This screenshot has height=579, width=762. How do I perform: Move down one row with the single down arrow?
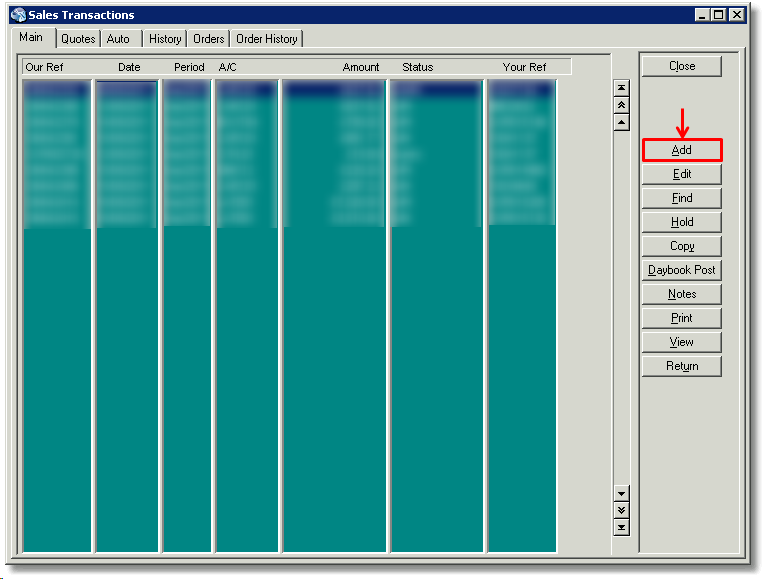coord(621,493)
